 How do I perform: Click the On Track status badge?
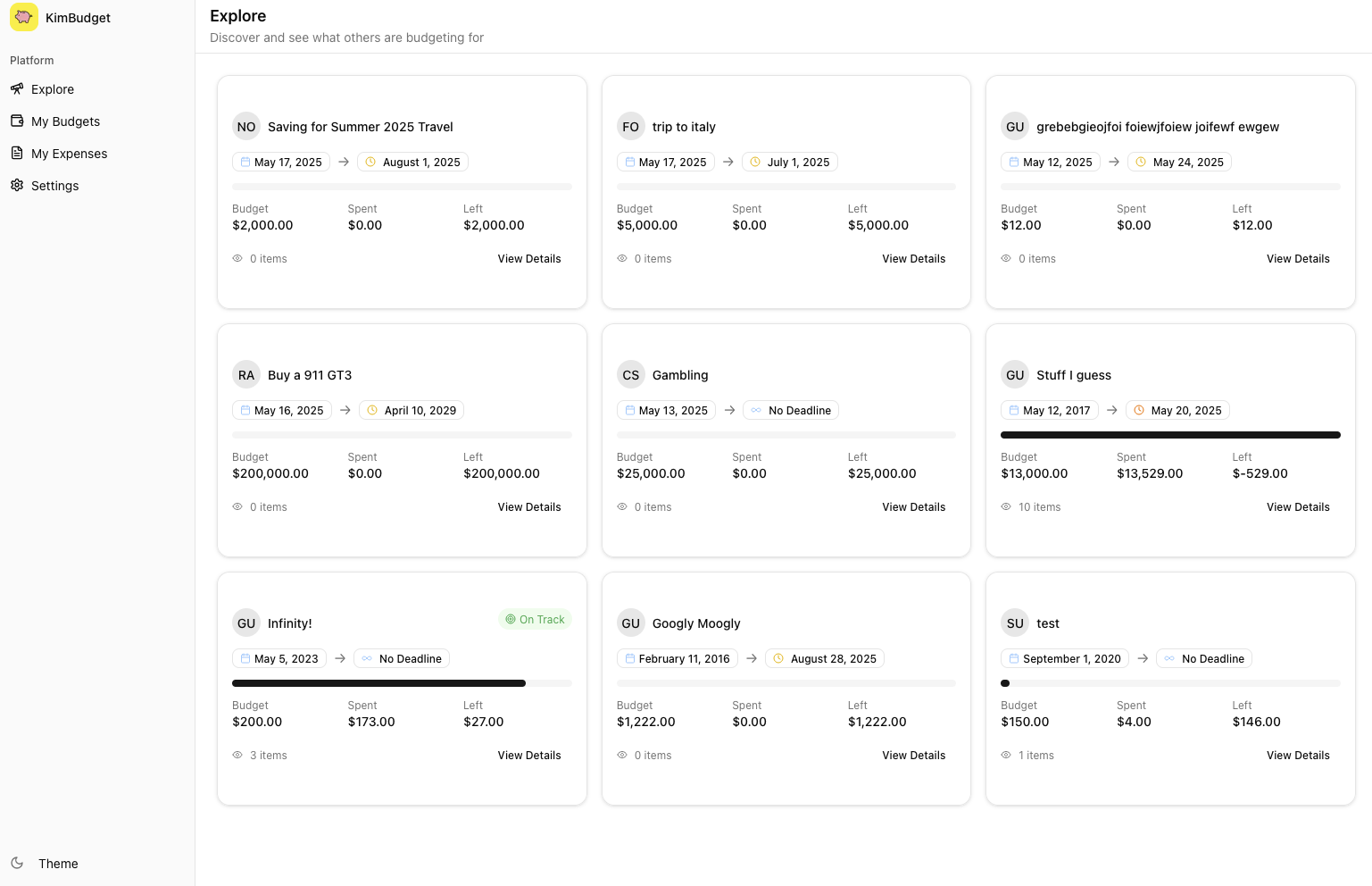pyautogui.click(x=535, y=620)
